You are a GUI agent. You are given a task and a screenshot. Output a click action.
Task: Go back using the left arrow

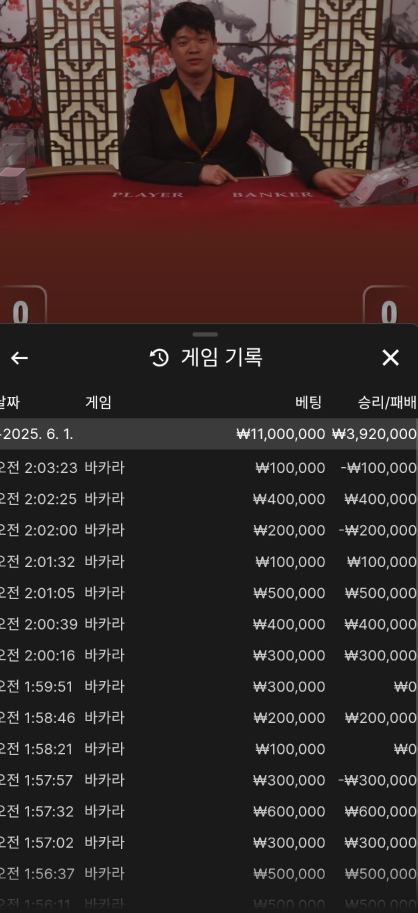click(x=19, y=358)
